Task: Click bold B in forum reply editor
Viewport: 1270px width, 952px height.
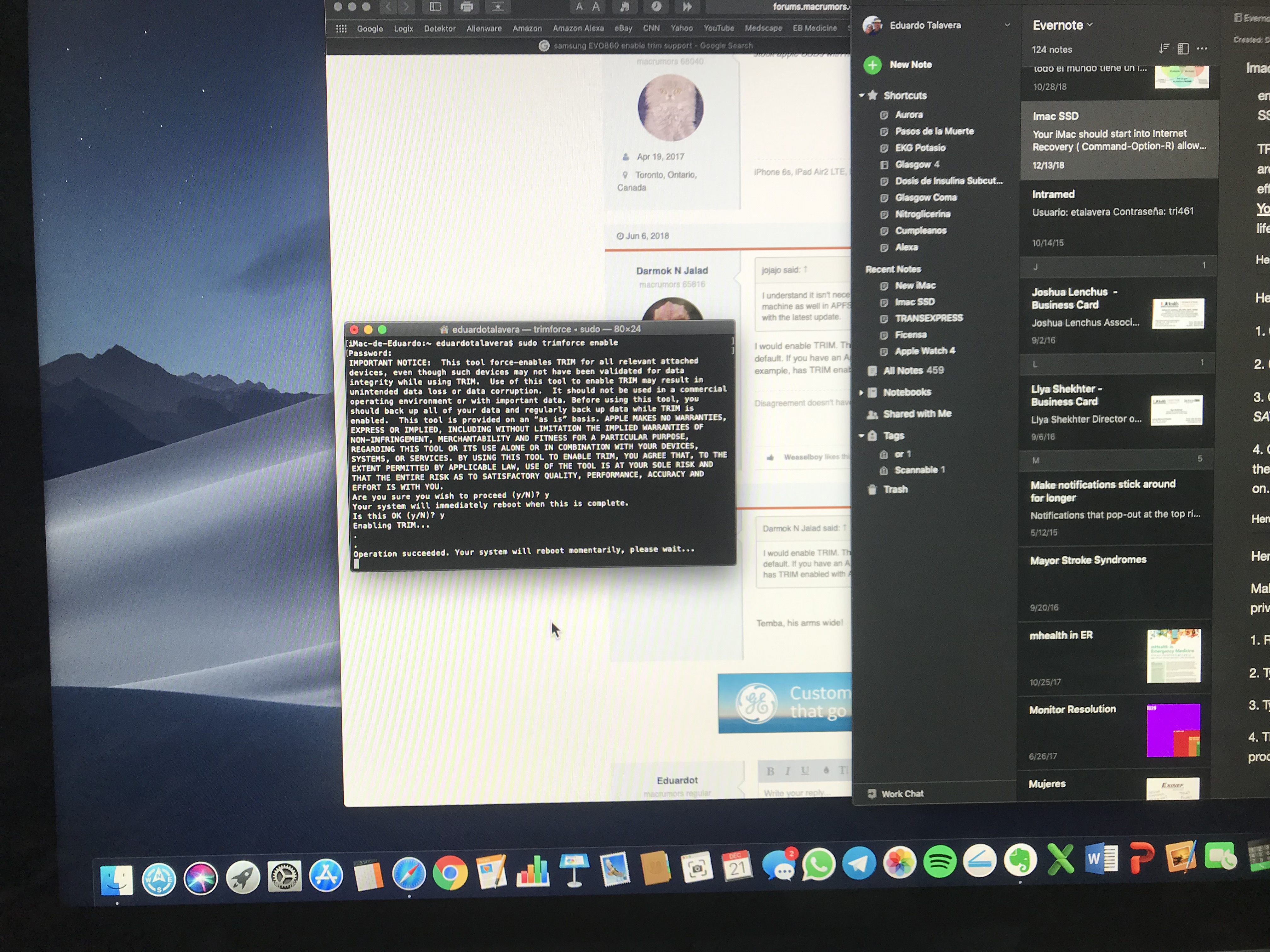Action: (x=770, y=771)
